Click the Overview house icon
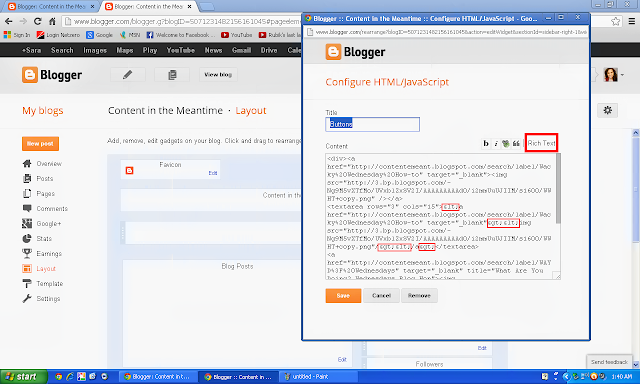This screenshot has height=384, width=640. pyautogui.click(x=27, y=164)
